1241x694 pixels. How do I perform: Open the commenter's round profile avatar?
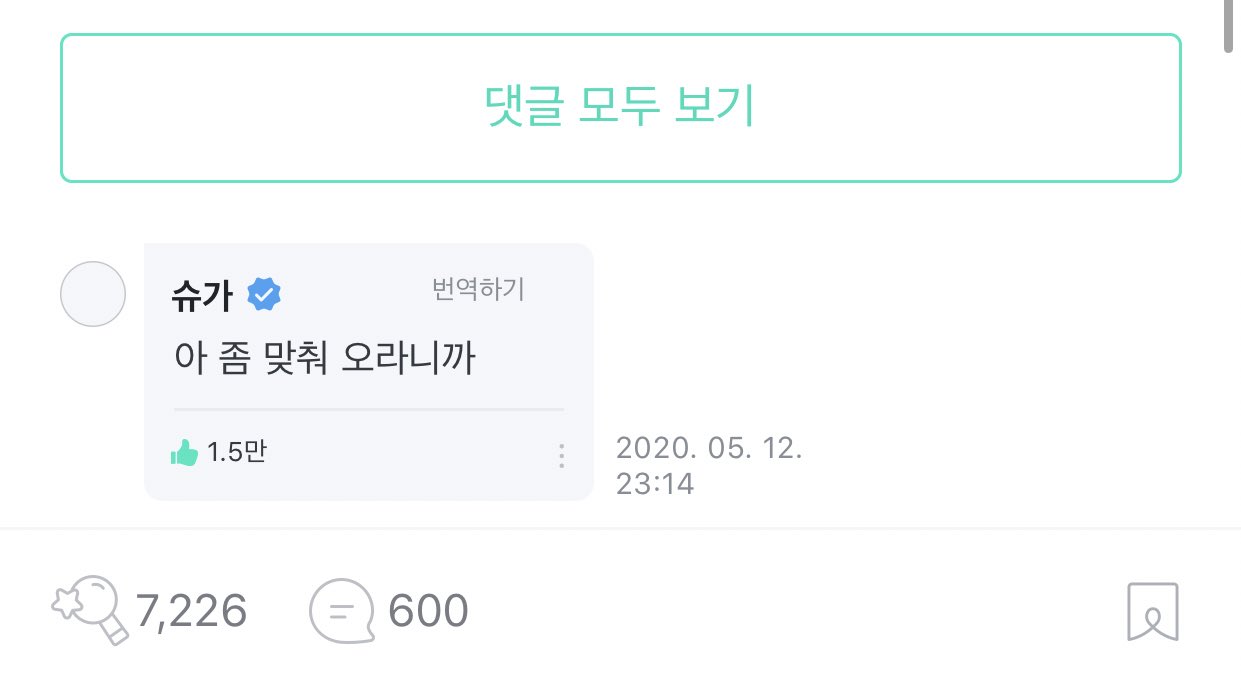(x=93, y=294)
